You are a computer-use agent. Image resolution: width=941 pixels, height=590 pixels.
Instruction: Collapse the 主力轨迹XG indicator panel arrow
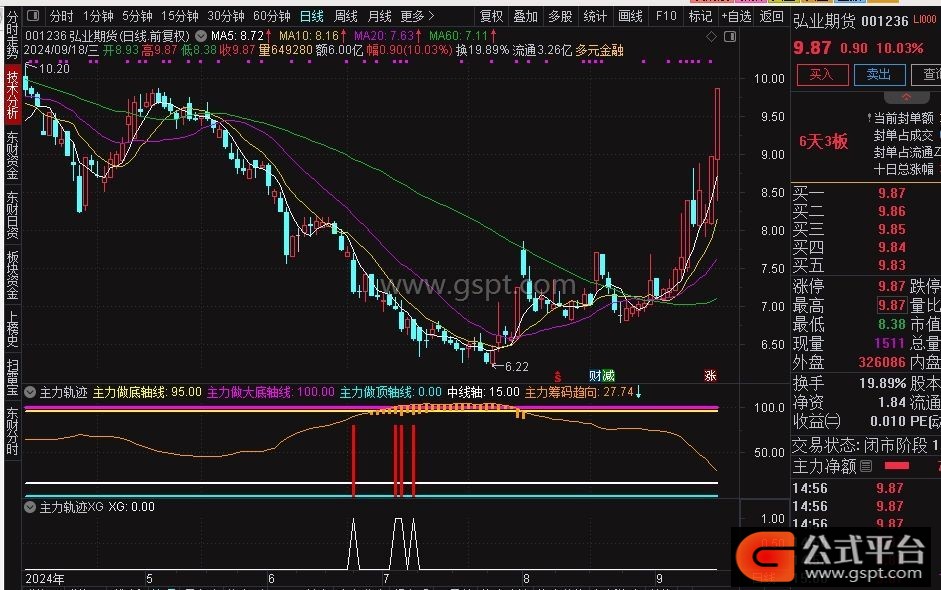[30, 507]
